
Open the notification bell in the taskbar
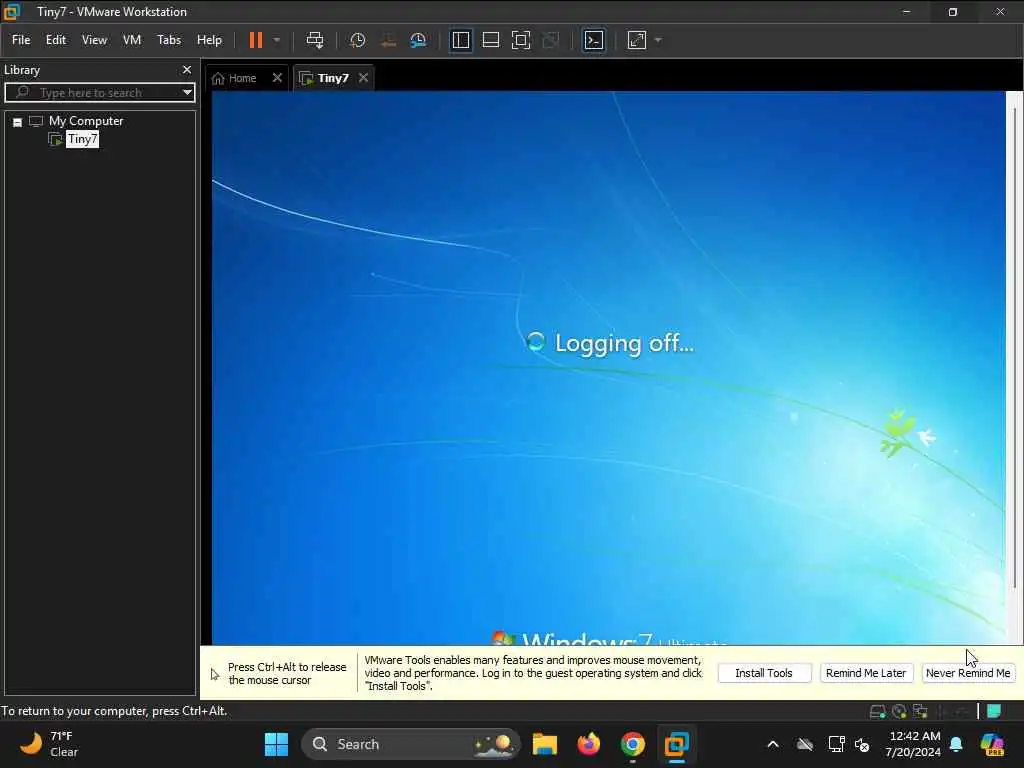(x=957, y=744)
